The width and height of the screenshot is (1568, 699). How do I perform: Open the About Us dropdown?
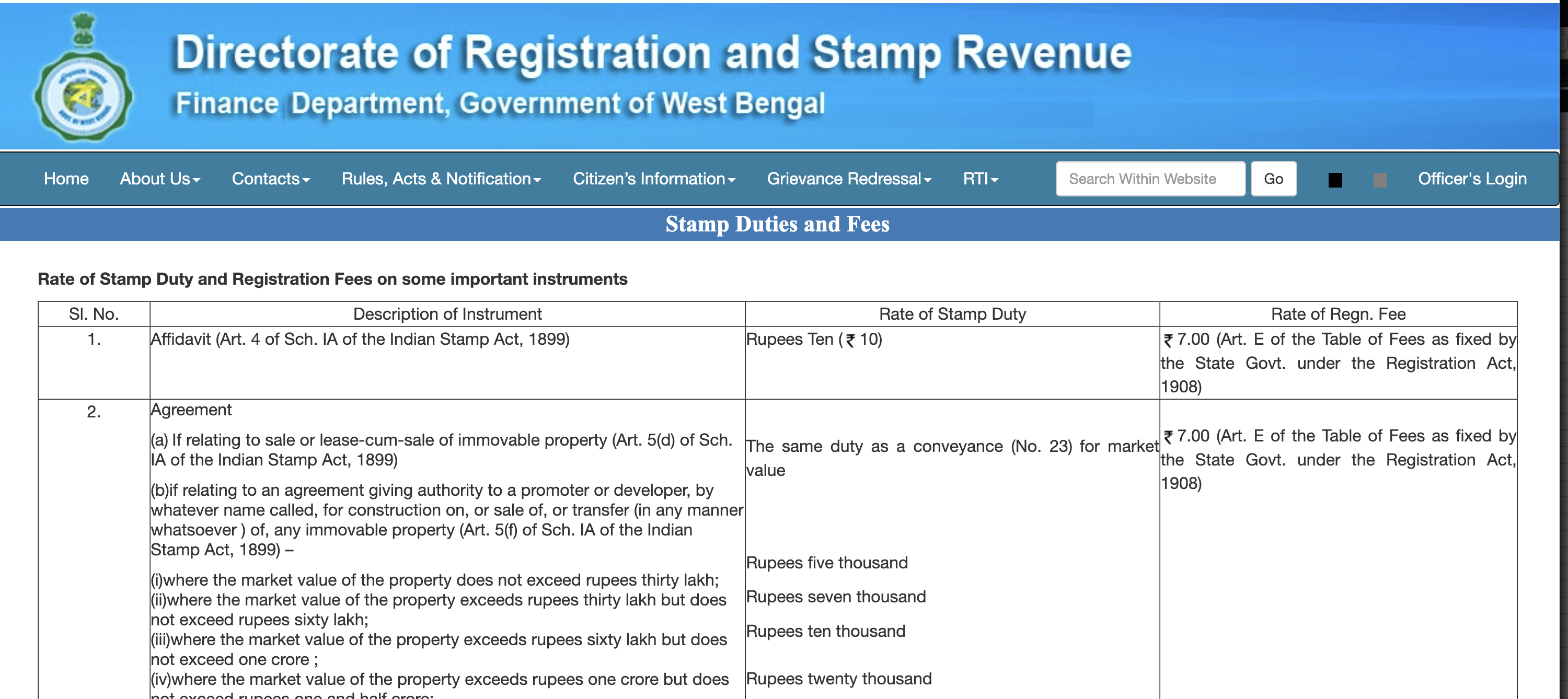159,178
